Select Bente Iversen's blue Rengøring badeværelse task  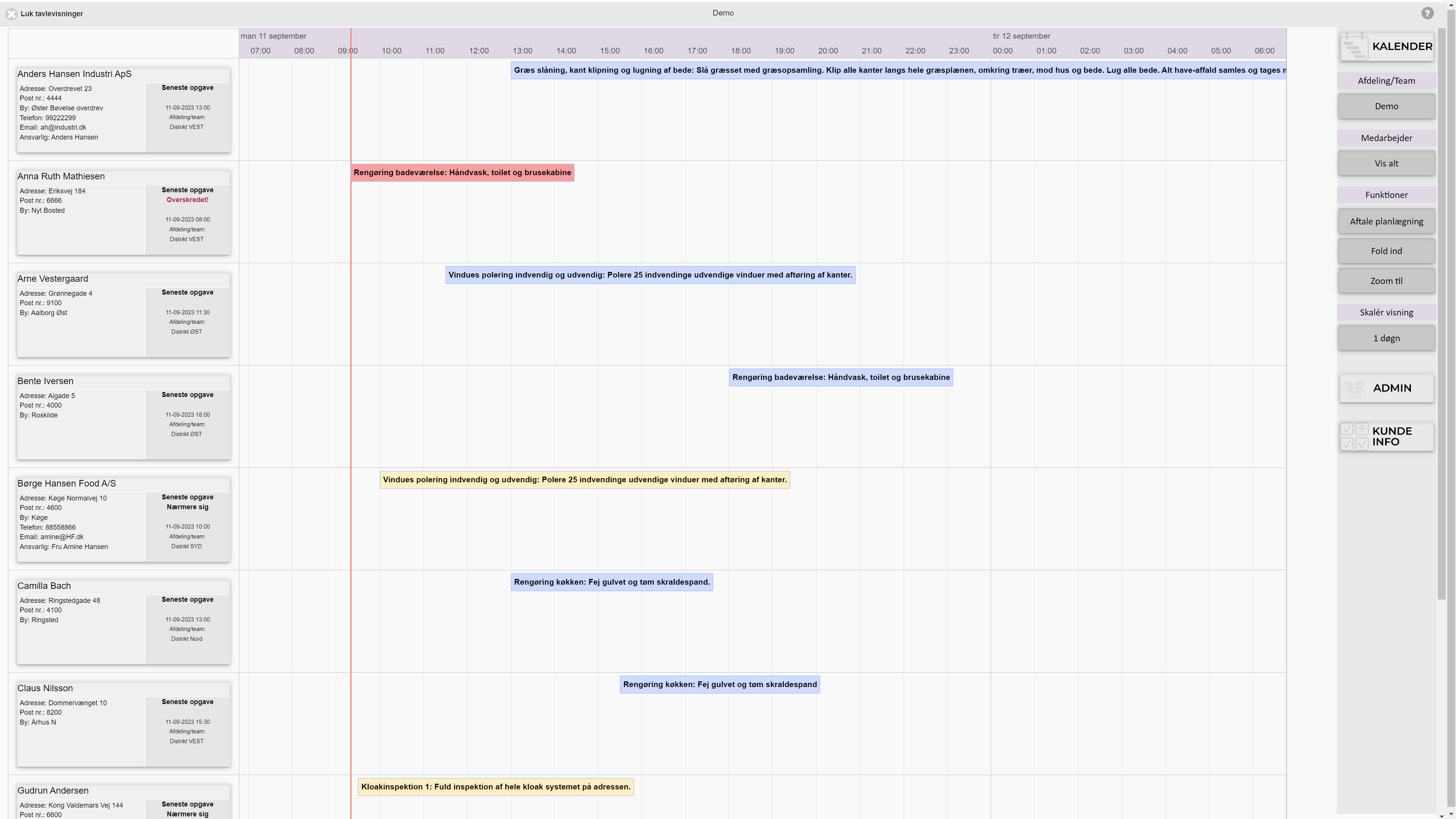841,377
